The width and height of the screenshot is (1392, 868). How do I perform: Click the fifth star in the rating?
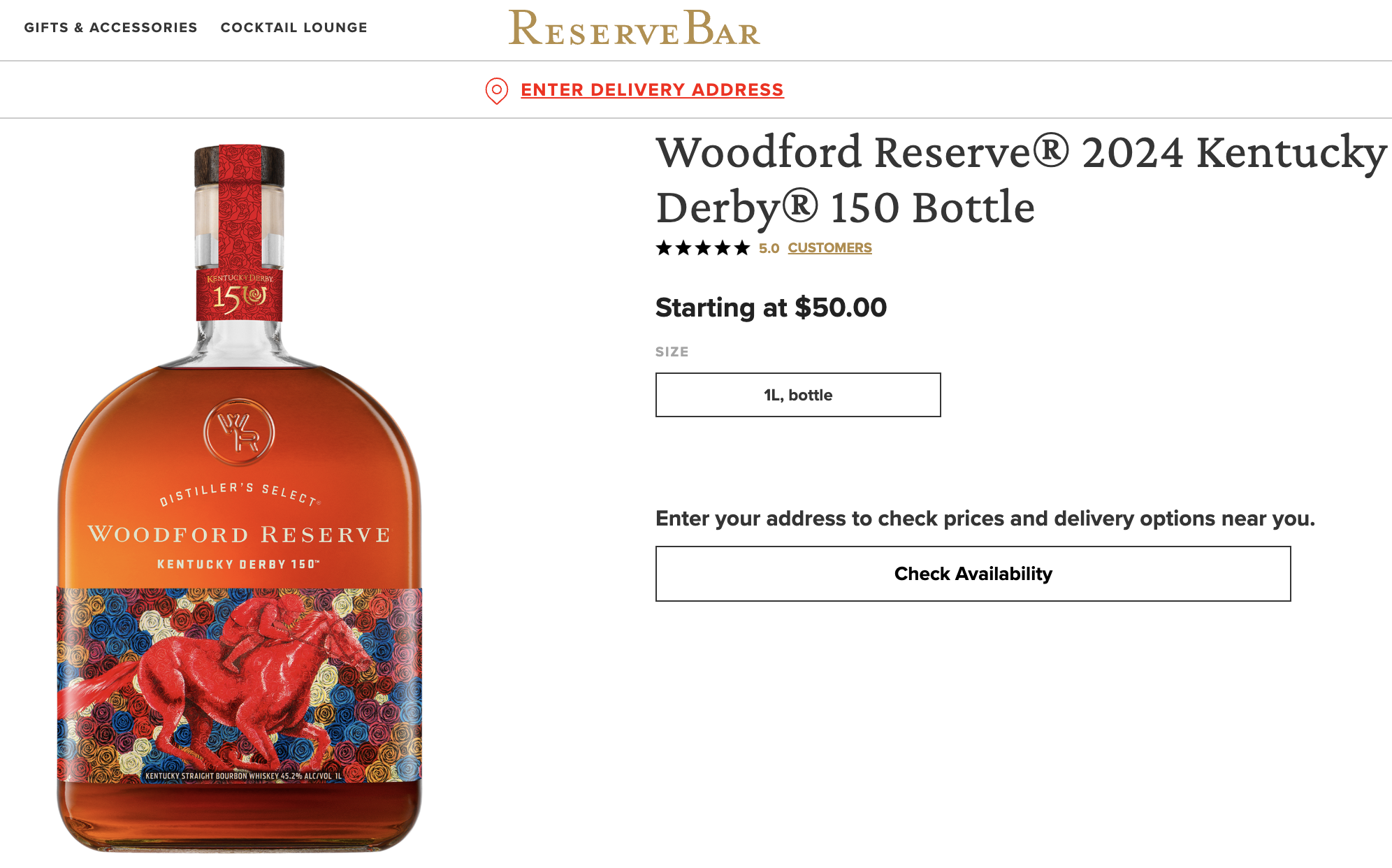[x=742, y=248]
